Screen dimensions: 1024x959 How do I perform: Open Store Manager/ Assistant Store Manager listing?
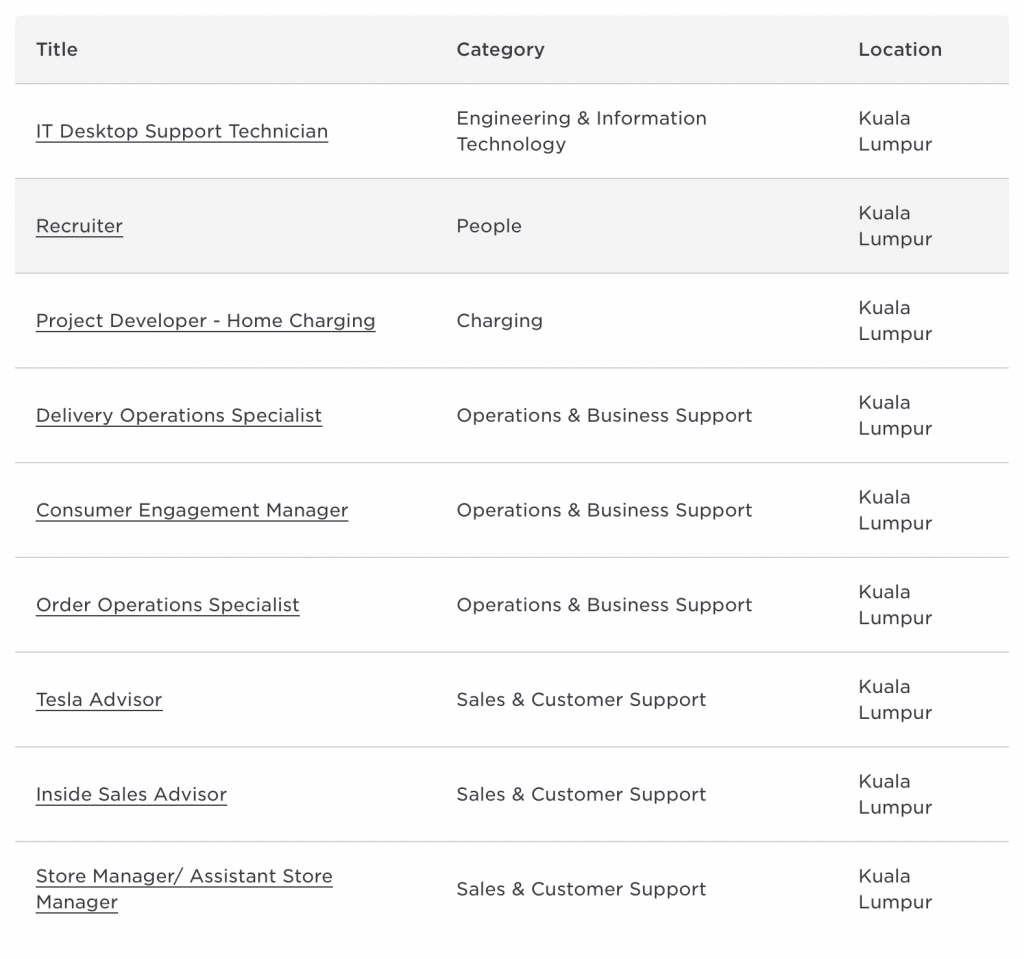(x=183, y=888)
